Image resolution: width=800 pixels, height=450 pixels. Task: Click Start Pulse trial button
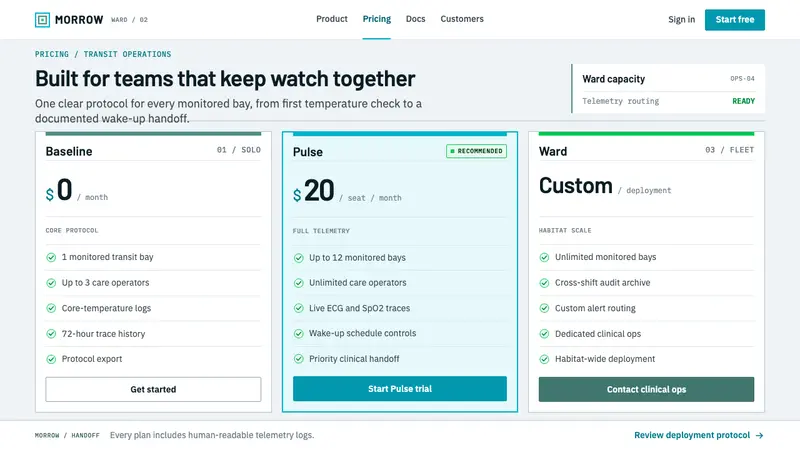[400, 389]
